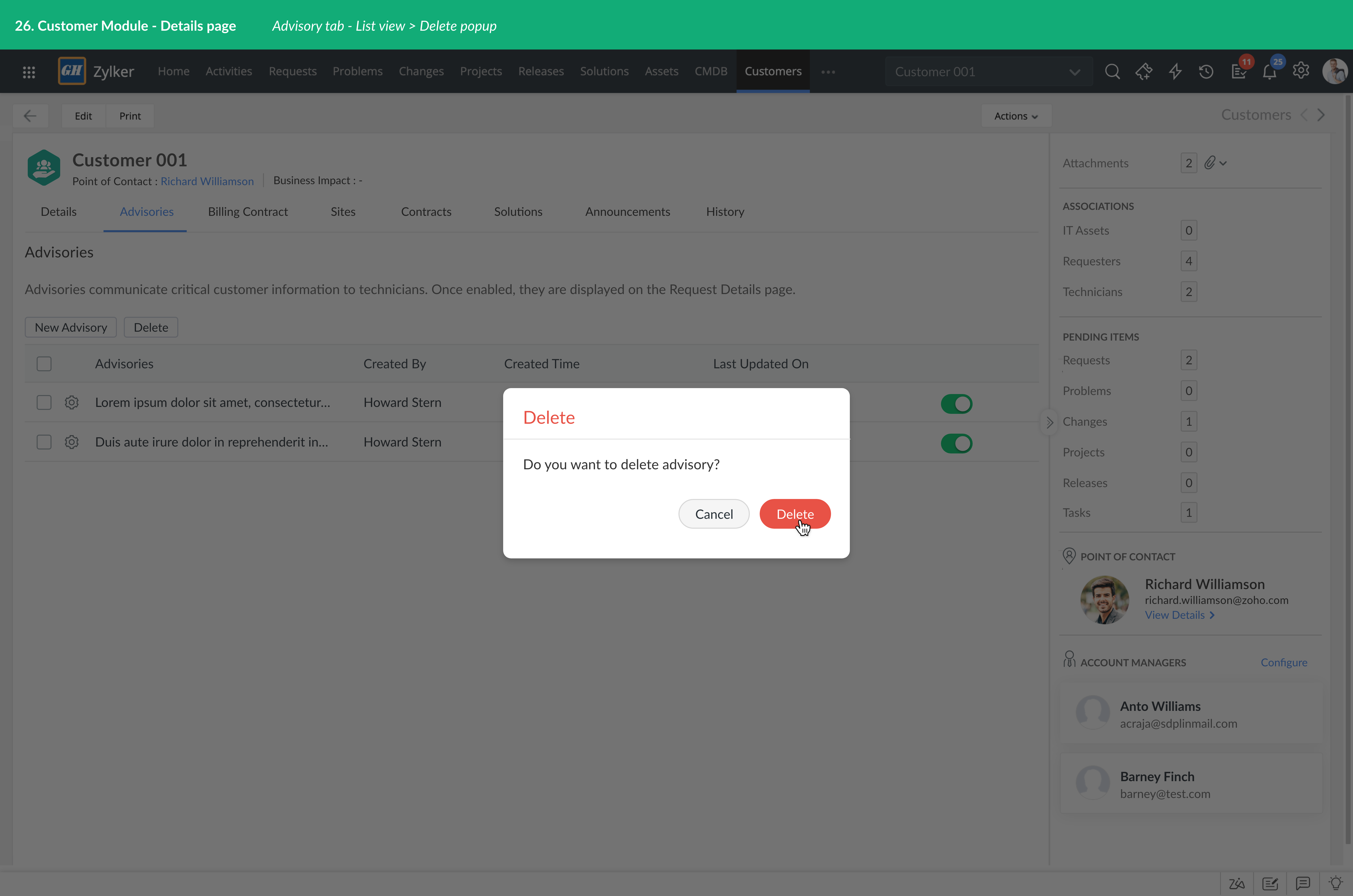Click the Delete button above advisories list
Image resolution: width=1353 pixels, height=896 pixels.
[x=151, y=327]
